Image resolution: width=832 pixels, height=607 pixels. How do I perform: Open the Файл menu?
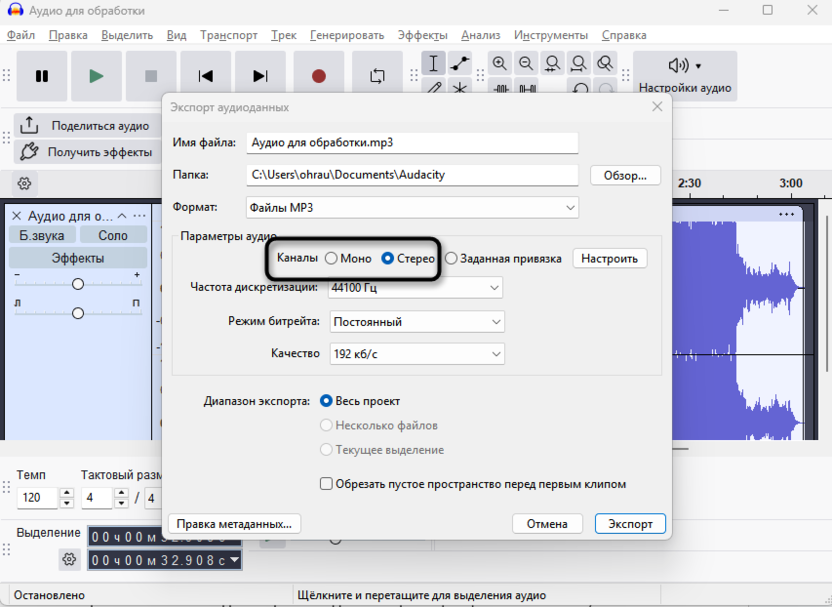pyautogui.click(x=20, y=35)
